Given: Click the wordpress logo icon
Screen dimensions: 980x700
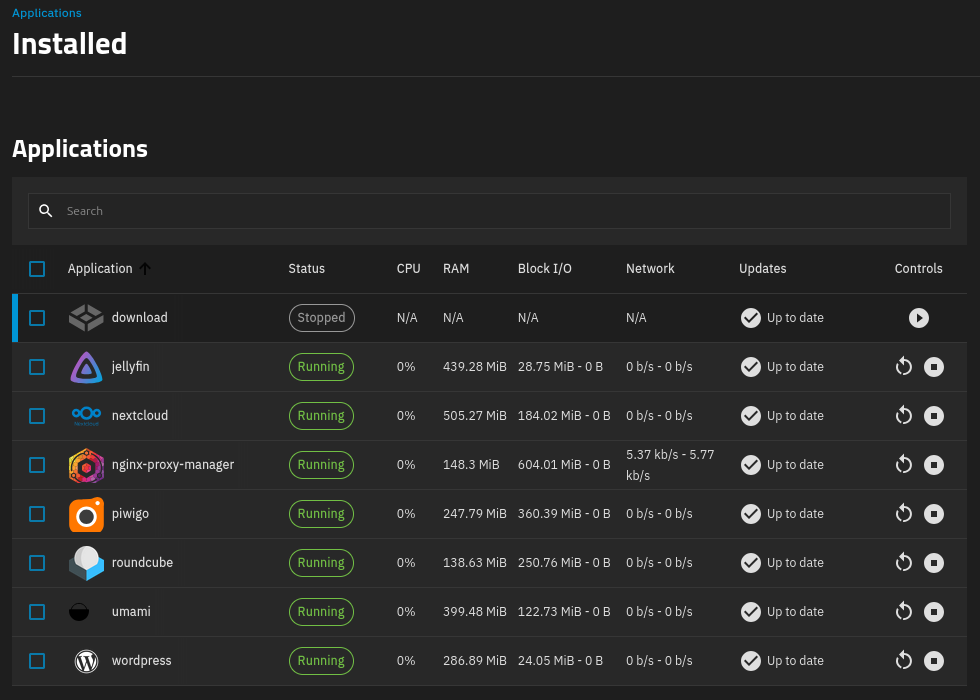Looking at the screenshot, I should (x=86, y=661).
